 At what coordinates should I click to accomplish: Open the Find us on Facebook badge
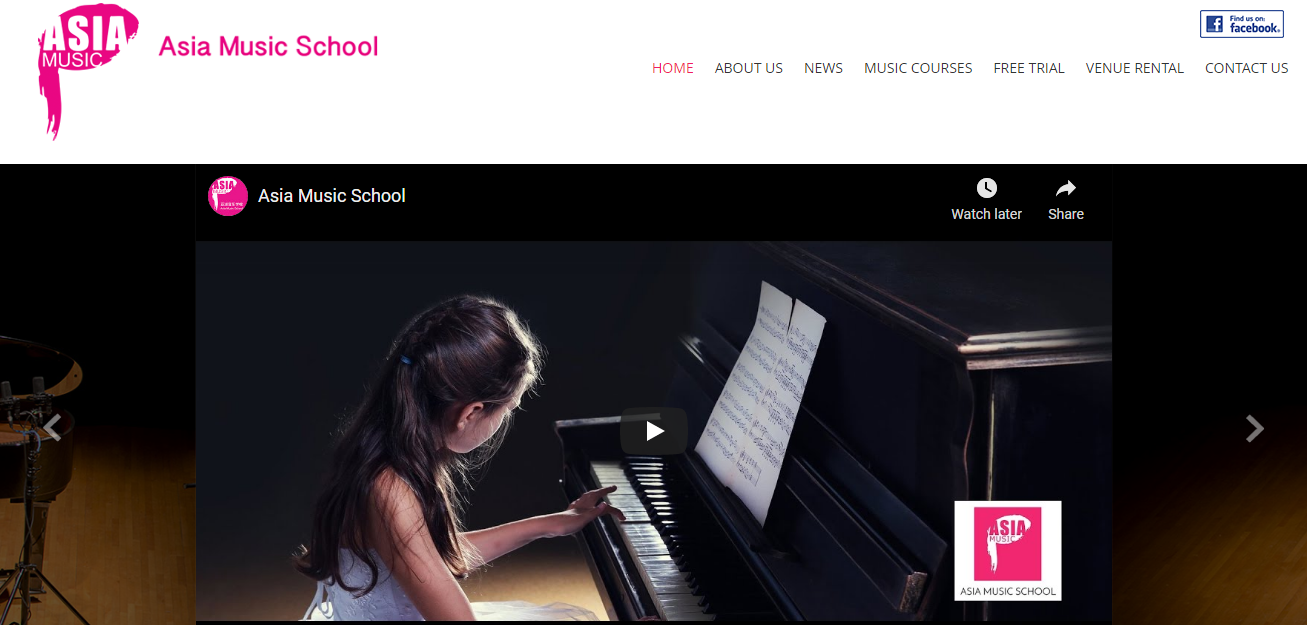[x=1241, y=24]
